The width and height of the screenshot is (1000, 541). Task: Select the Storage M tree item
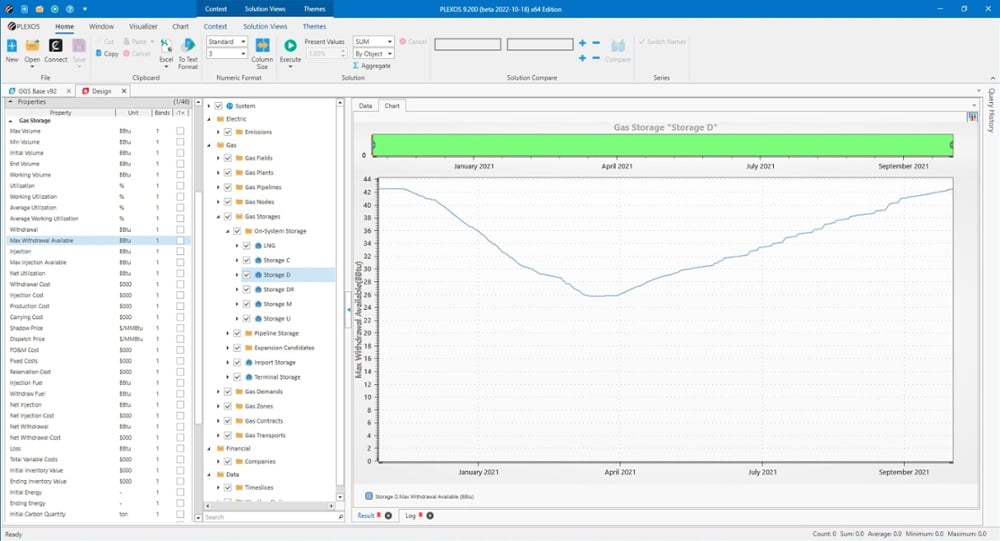point(277,304)
